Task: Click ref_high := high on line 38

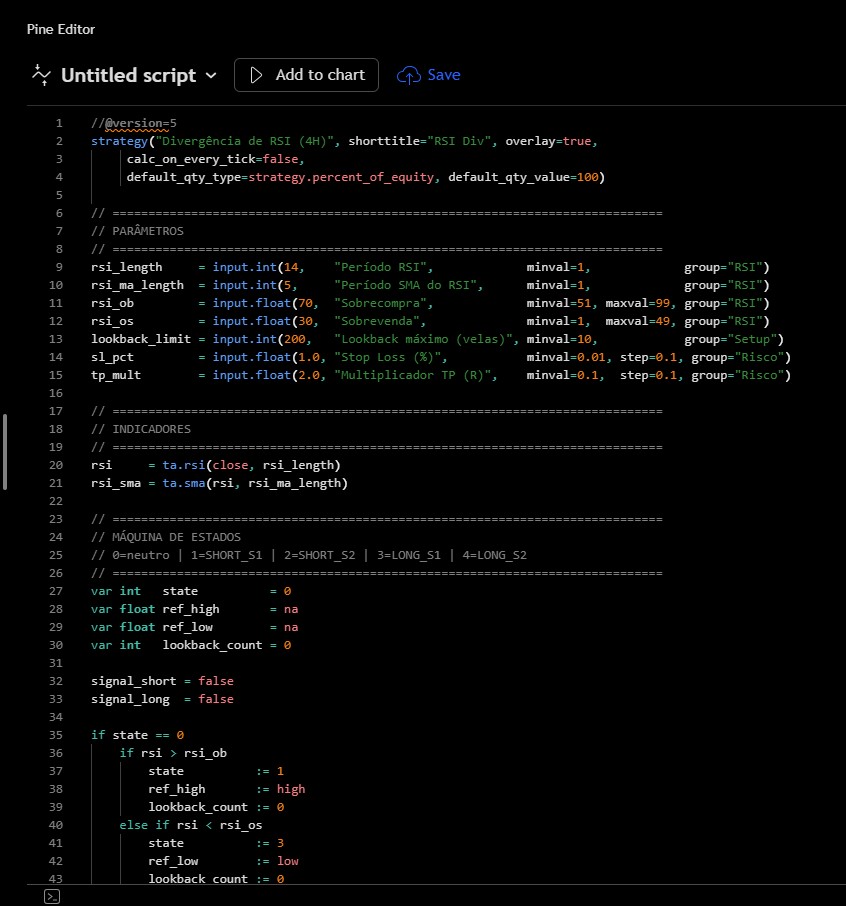Action: pos(227,789)
